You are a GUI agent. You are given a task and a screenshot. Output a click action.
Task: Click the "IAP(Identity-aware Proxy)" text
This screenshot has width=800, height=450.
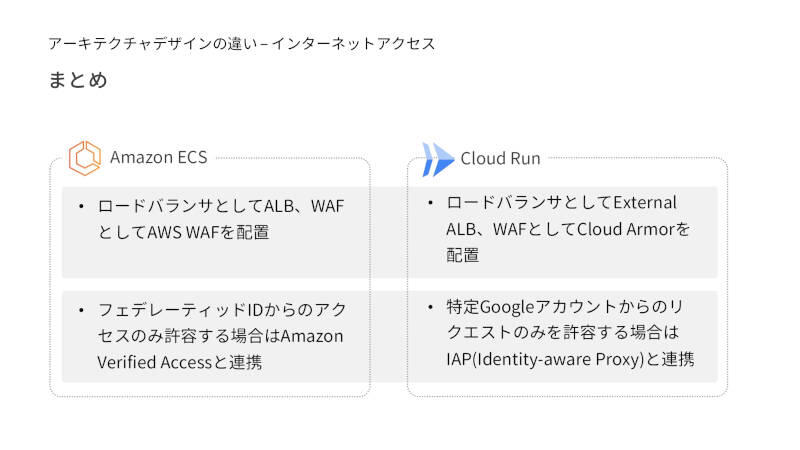click(x=541, y=358)
